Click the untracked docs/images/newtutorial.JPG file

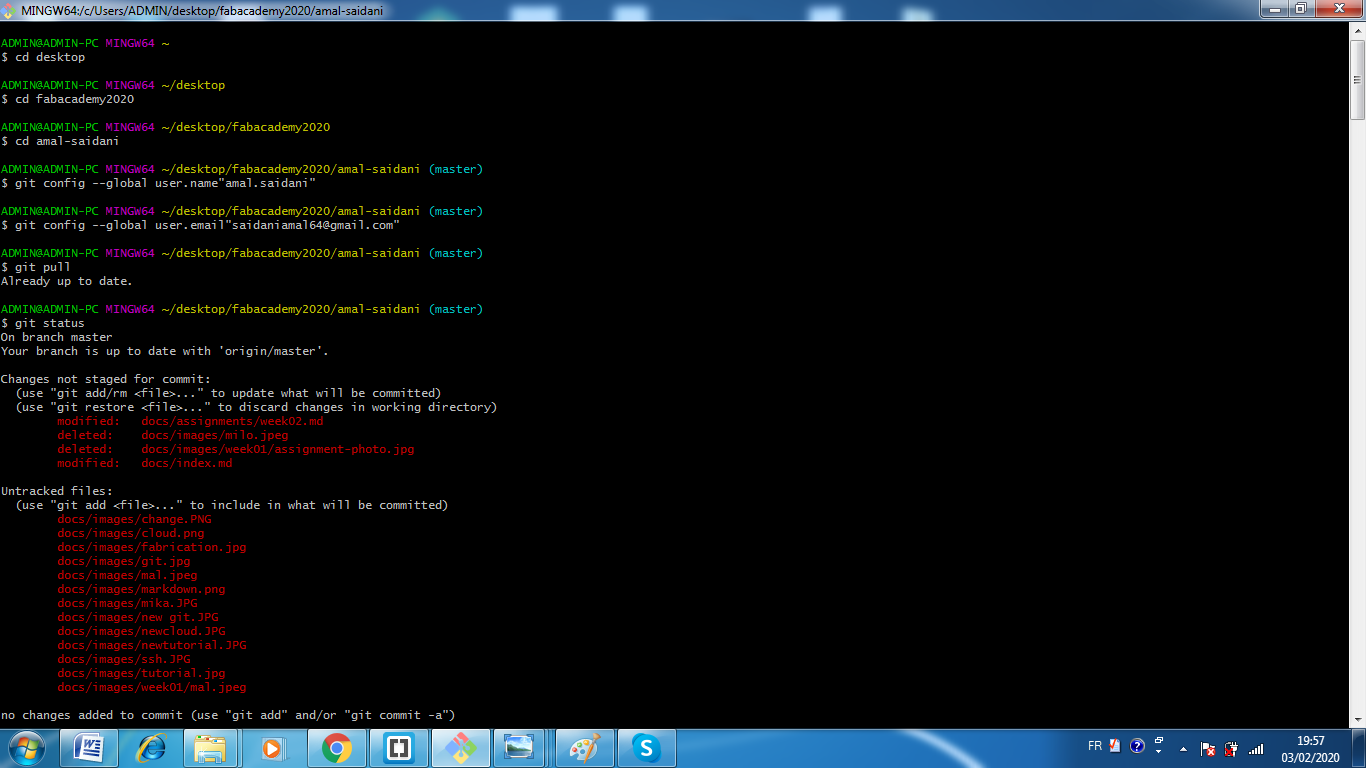tap(151, 645)
